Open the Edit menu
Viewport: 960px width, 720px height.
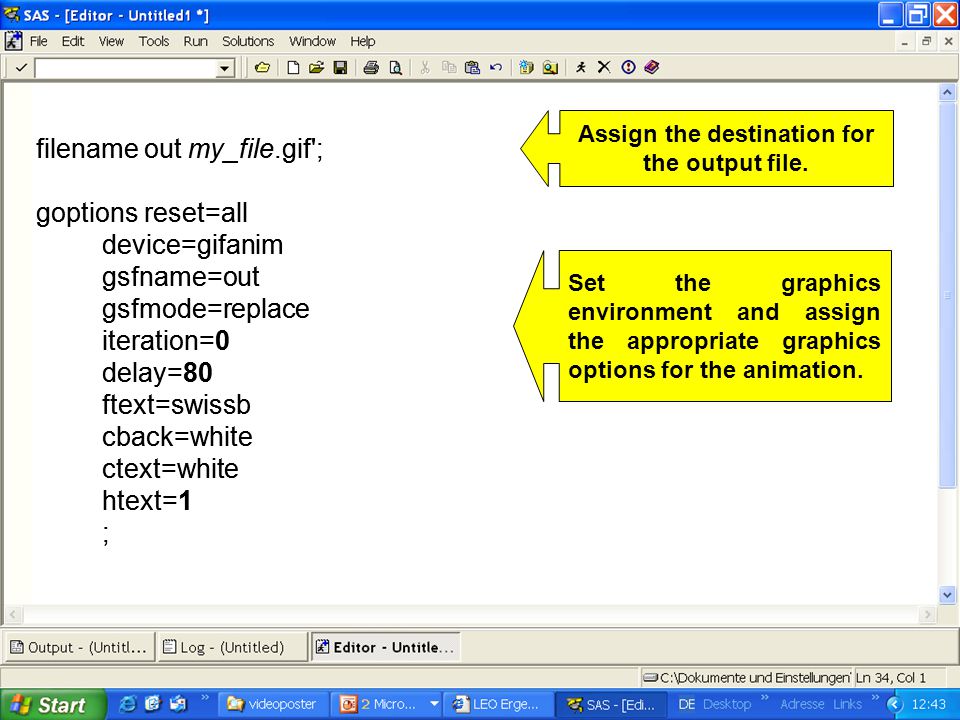(x=73, y=41)
